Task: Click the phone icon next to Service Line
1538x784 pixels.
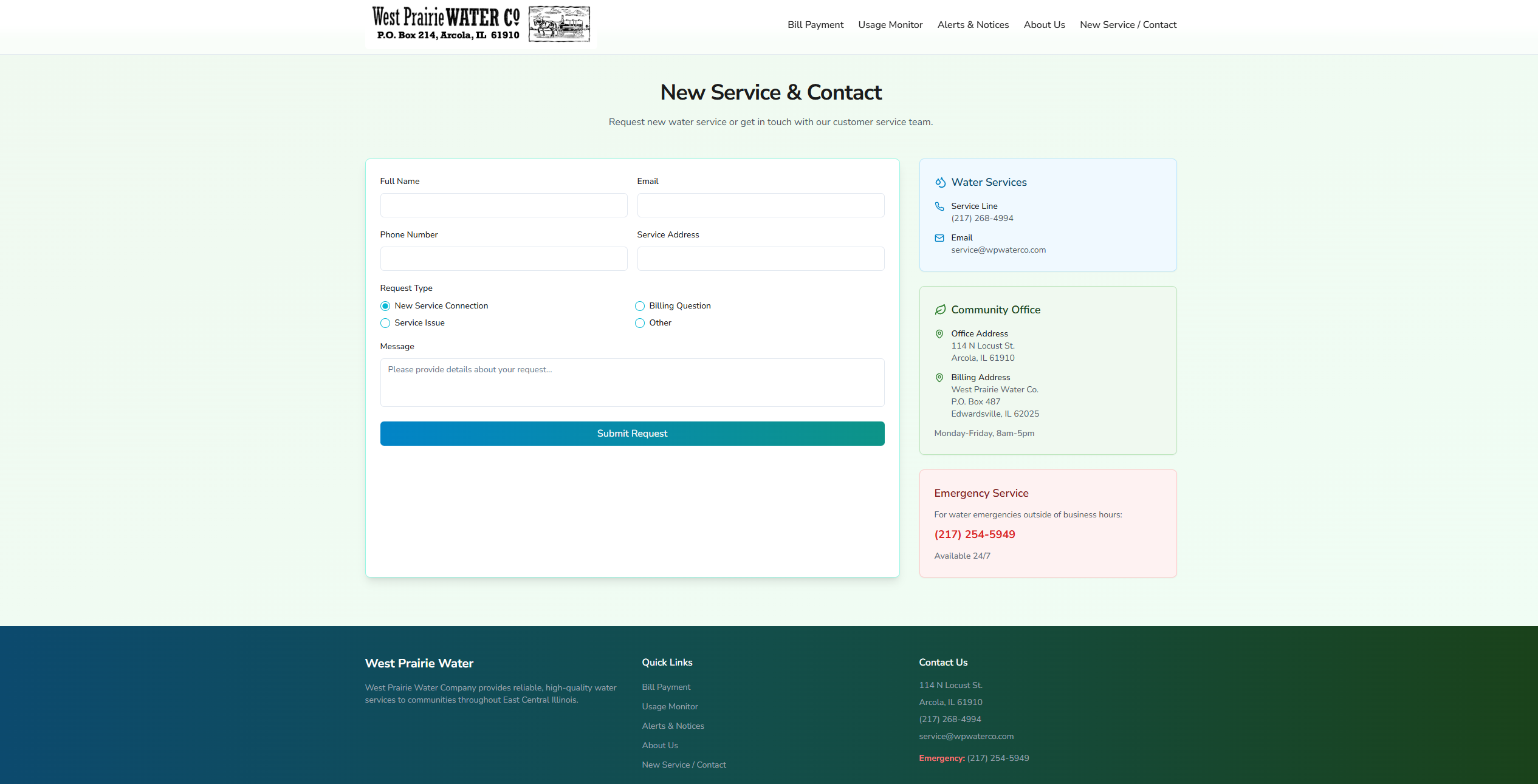Action: point(939,206)
